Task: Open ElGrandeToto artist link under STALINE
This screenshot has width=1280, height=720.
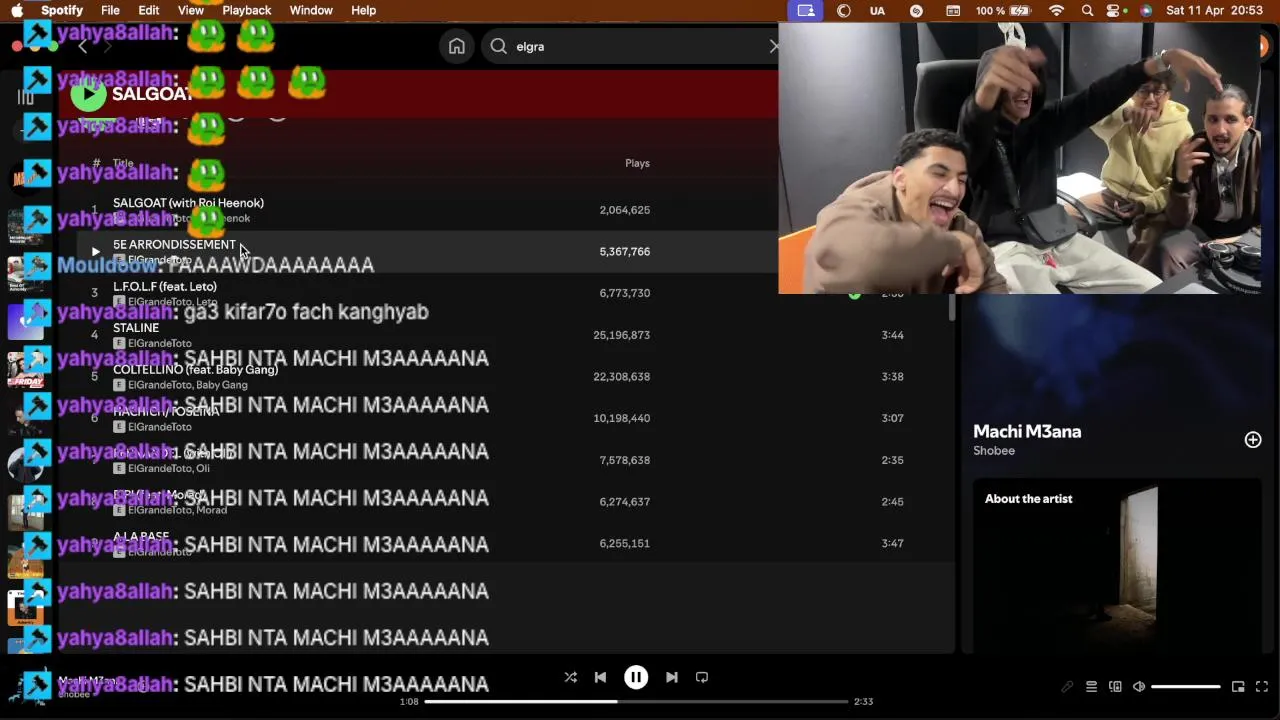Action: [x=159, y=343]
